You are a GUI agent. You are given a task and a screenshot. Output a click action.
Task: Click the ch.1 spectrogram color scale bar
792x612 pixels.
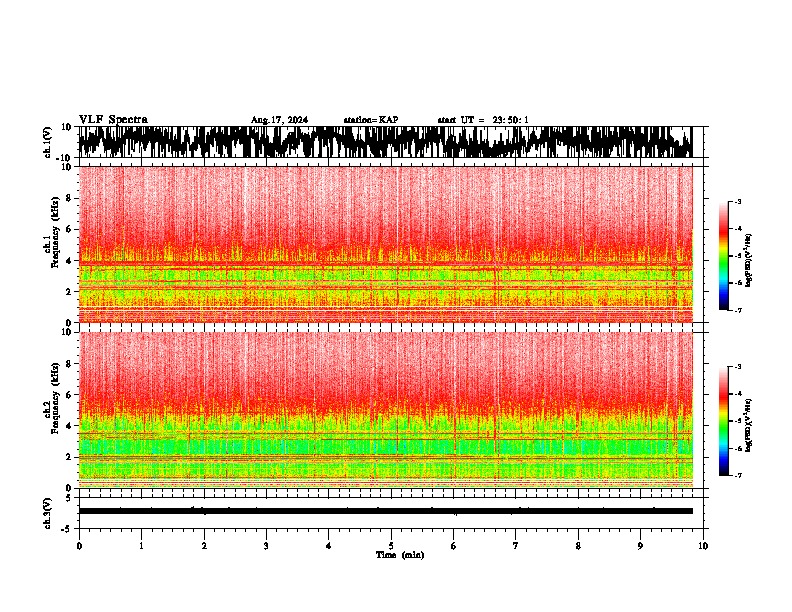[x=723, y=256]
